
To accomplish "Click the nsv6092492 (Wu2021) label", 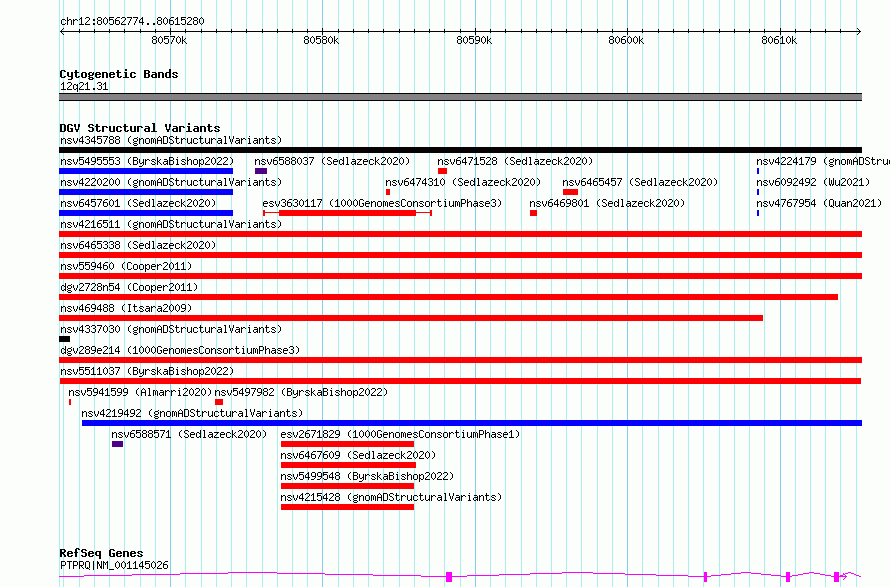I will [x=813, y=182].
